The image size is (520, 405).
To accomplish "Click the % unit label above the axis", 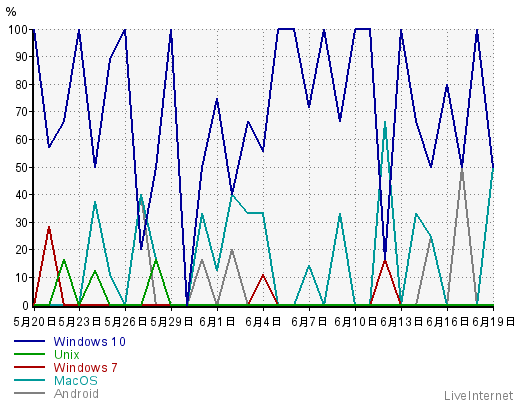I will pyautogui.click(x=11, y=12).
